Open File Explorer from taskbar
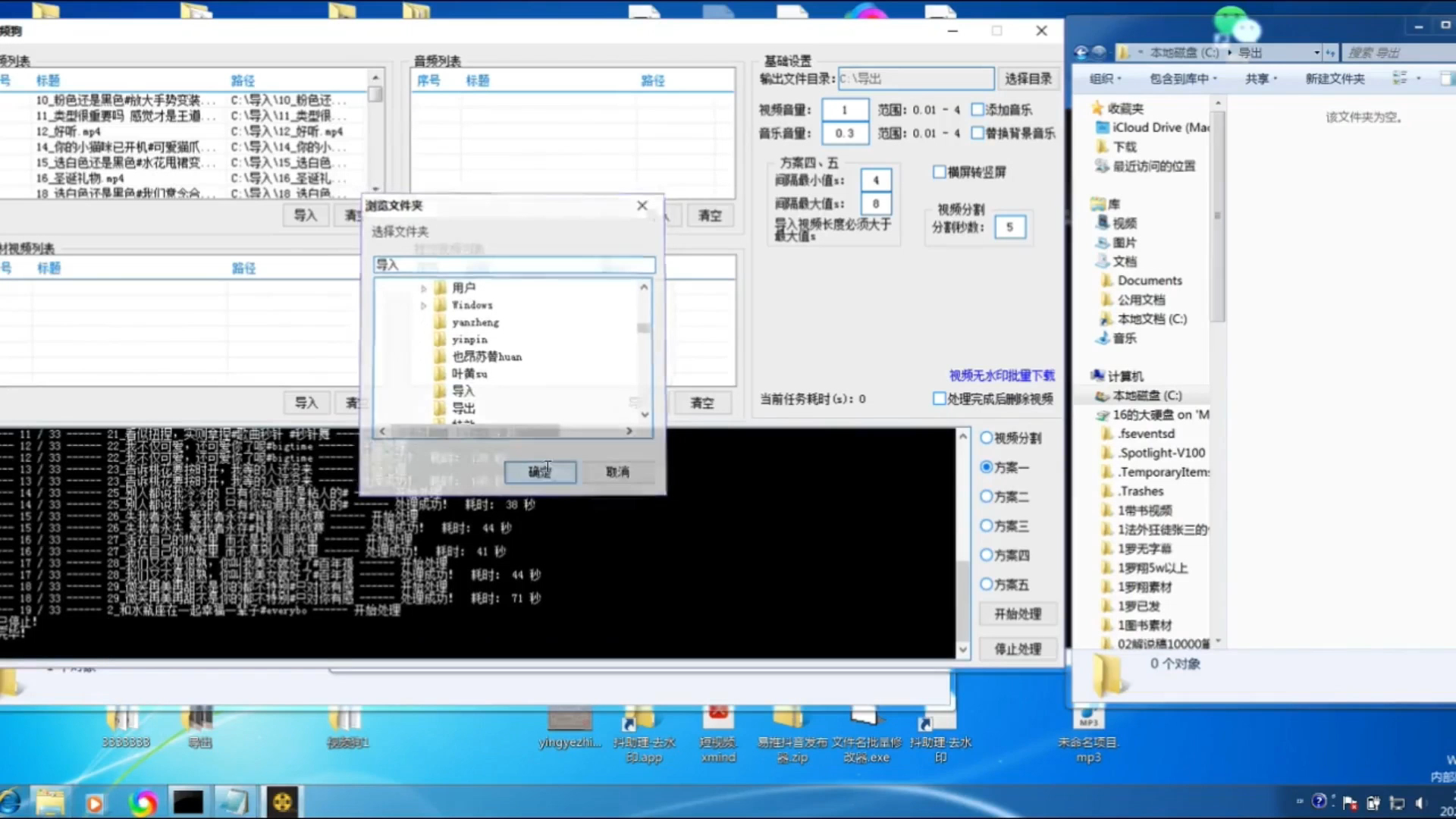This screenshot has width=1456, height=819. (x=50, y=802)
